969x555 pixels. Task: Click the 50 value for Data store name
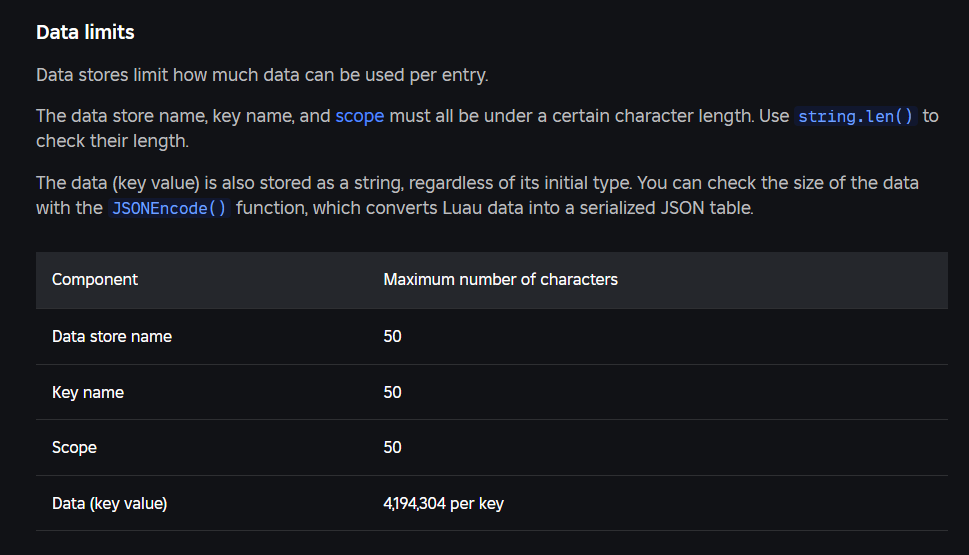coord(392,336)
